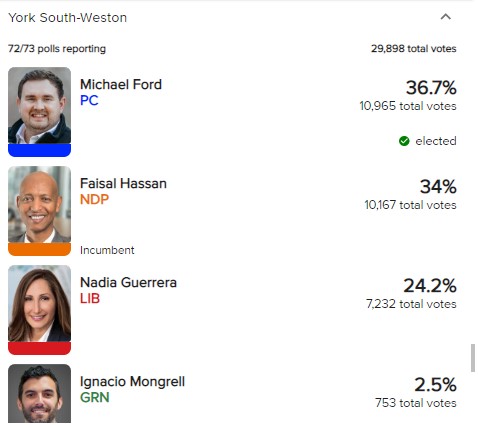The width and height of the screenshot is (478, 425).
Task: Click the York South-Weston riding title
Action: (67, 18)
